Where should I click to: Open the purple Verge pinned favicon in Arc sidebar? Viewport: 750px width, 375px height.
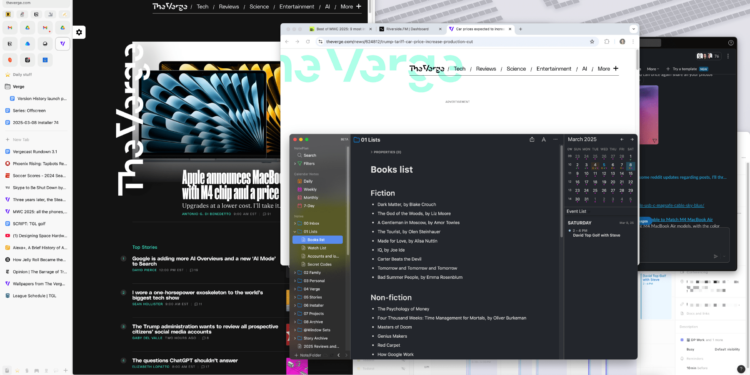point(63,44)
